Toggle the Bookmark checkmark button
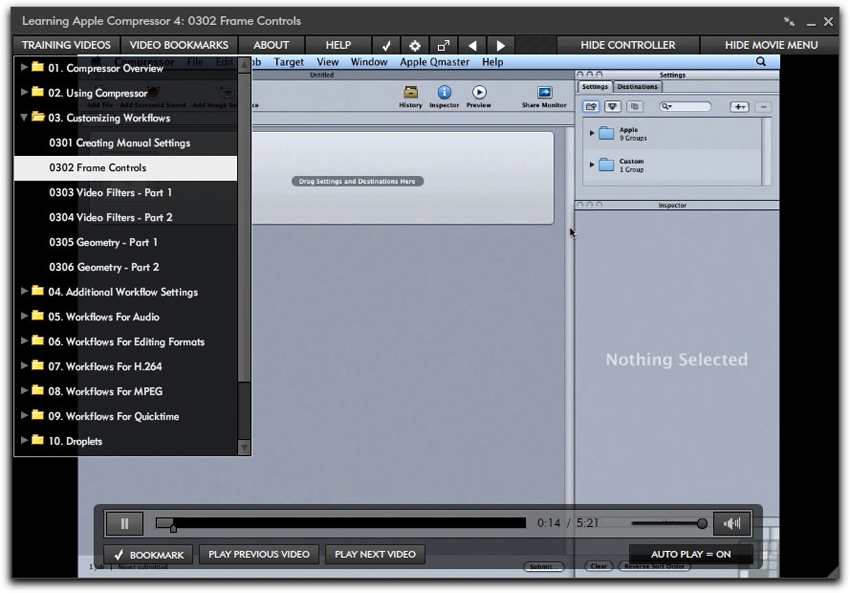Screen dimensions: 850x593 pos(148,555)
